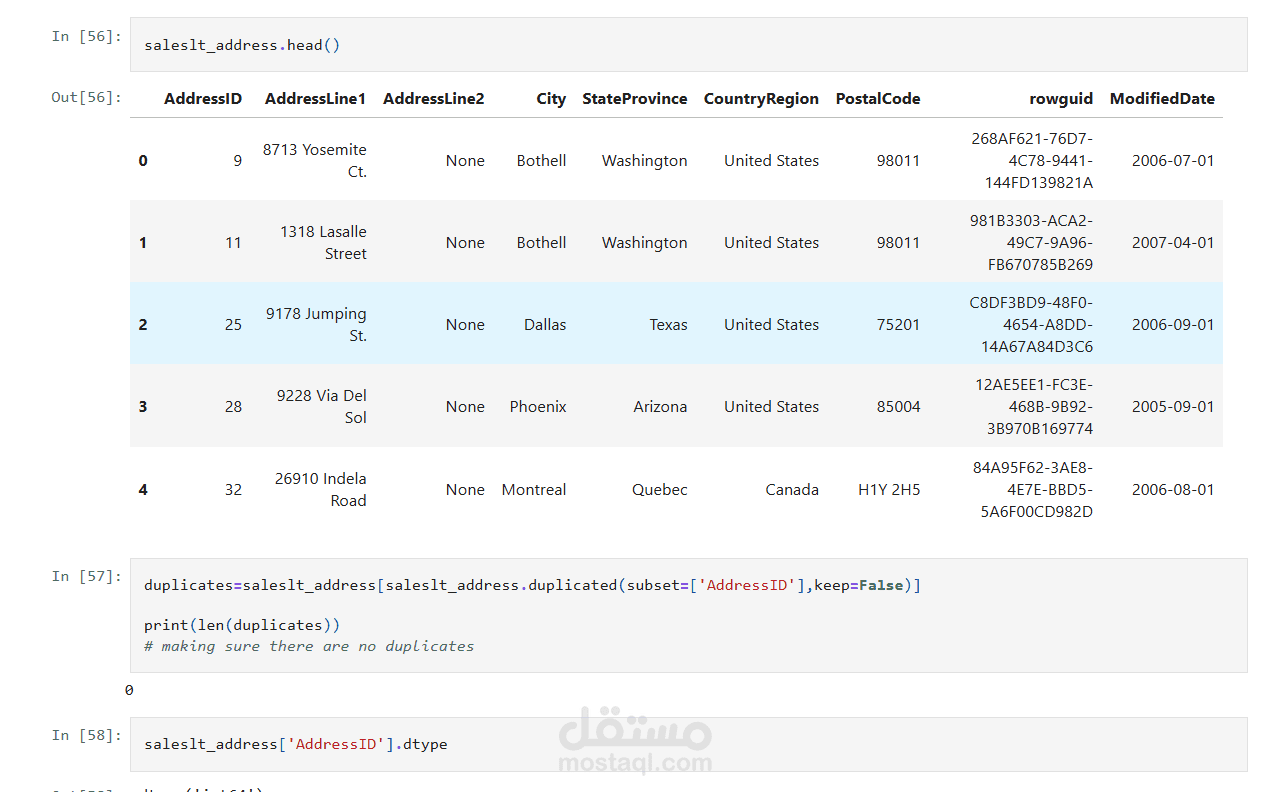
Task: Click the In [57] cell prompt
Action: coord(86,576)
